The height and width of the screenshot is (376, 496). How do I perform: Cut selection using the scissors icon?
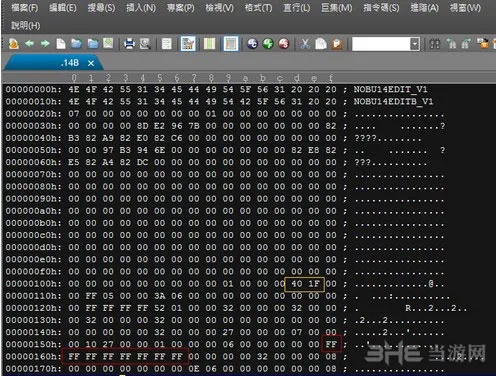tap(305, 44)
